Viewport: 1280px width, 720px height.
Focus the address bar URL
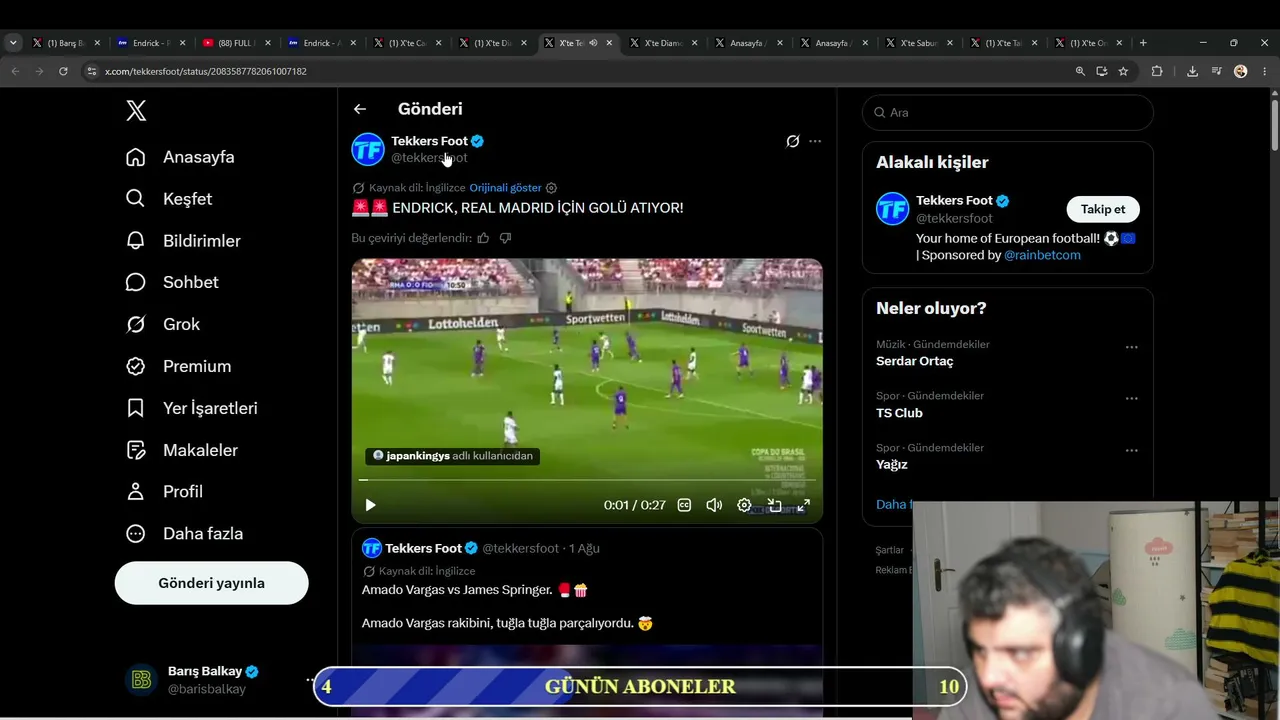click(206, 72)
